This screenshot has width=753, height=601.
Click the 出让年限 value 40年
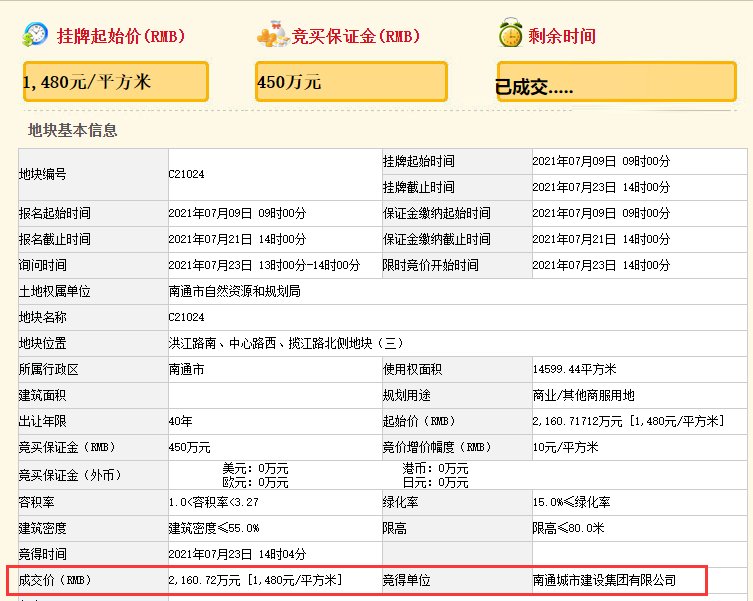click(x=181, y=421)
